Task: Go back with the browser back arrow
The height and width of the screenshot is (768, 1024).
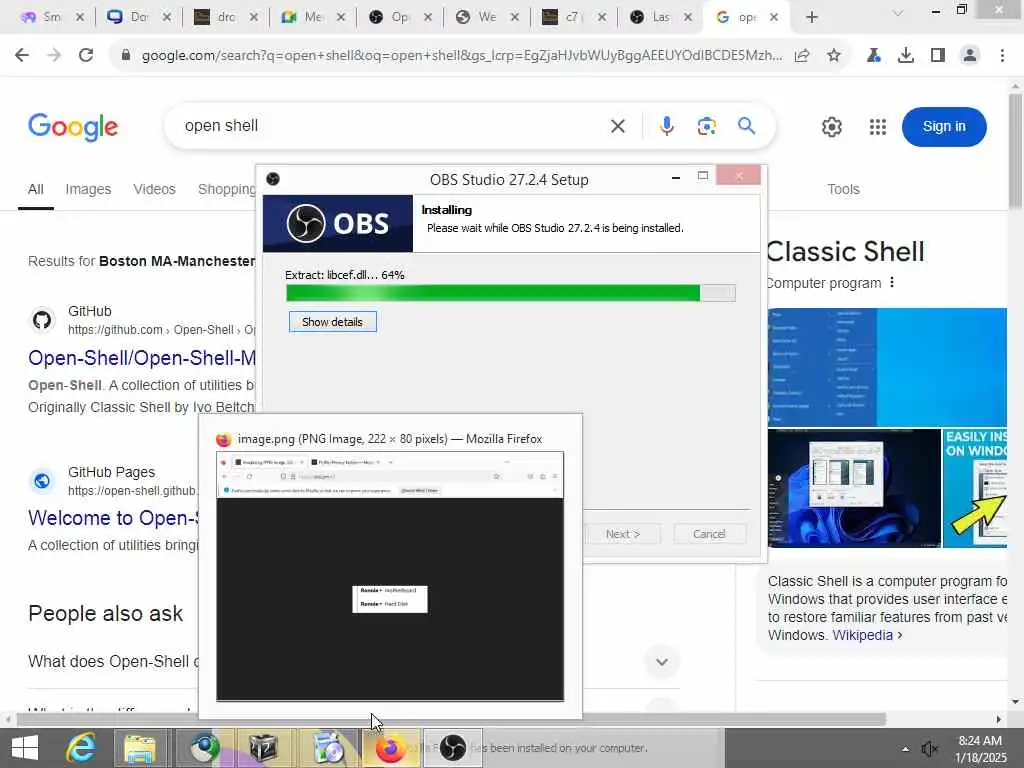Action: pyautogui.click(x=22, y=56)
